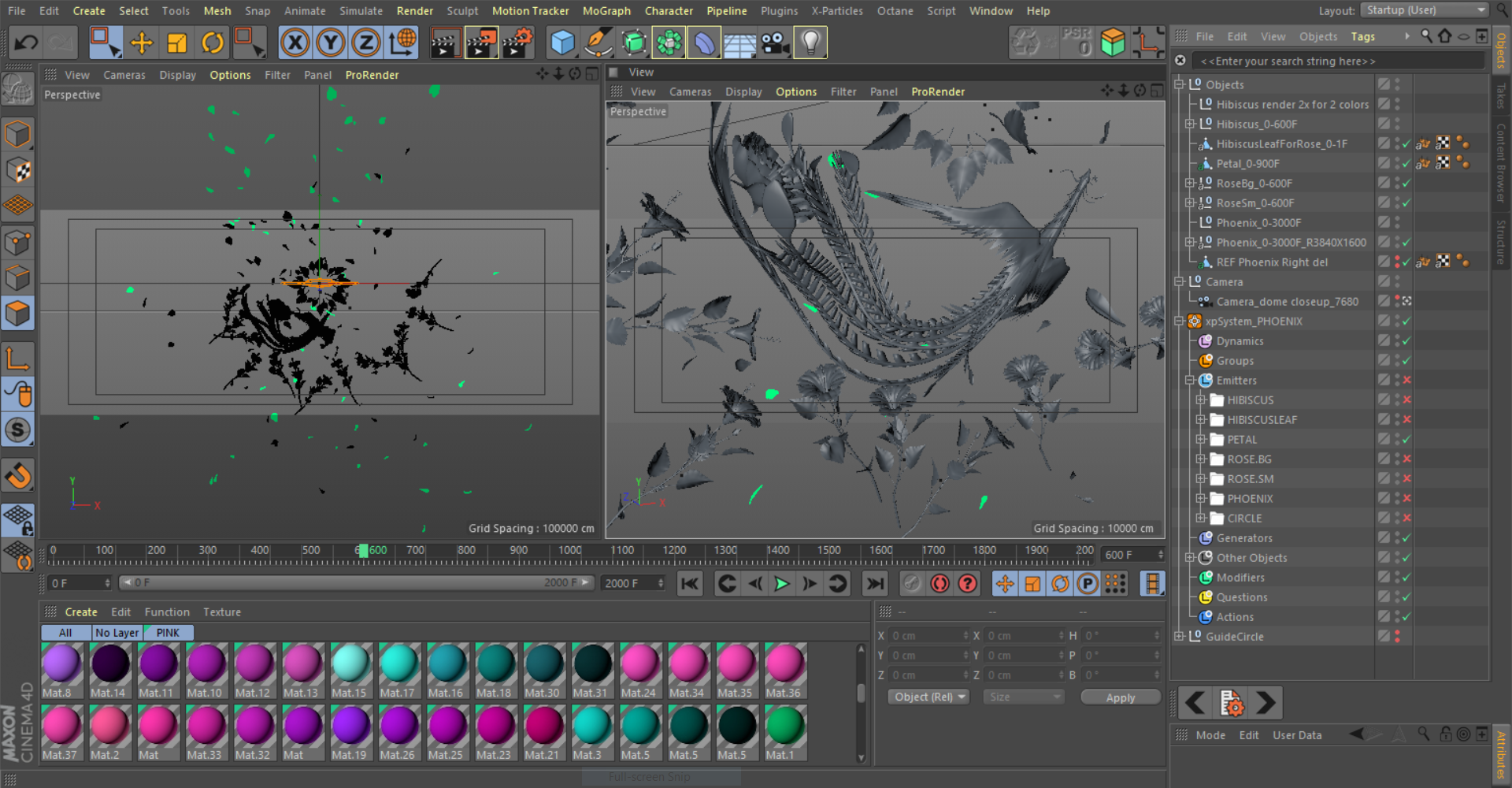This screenshot has width=1512, height=788.
Task: Click the Apply button
Action: point(1120,697)
